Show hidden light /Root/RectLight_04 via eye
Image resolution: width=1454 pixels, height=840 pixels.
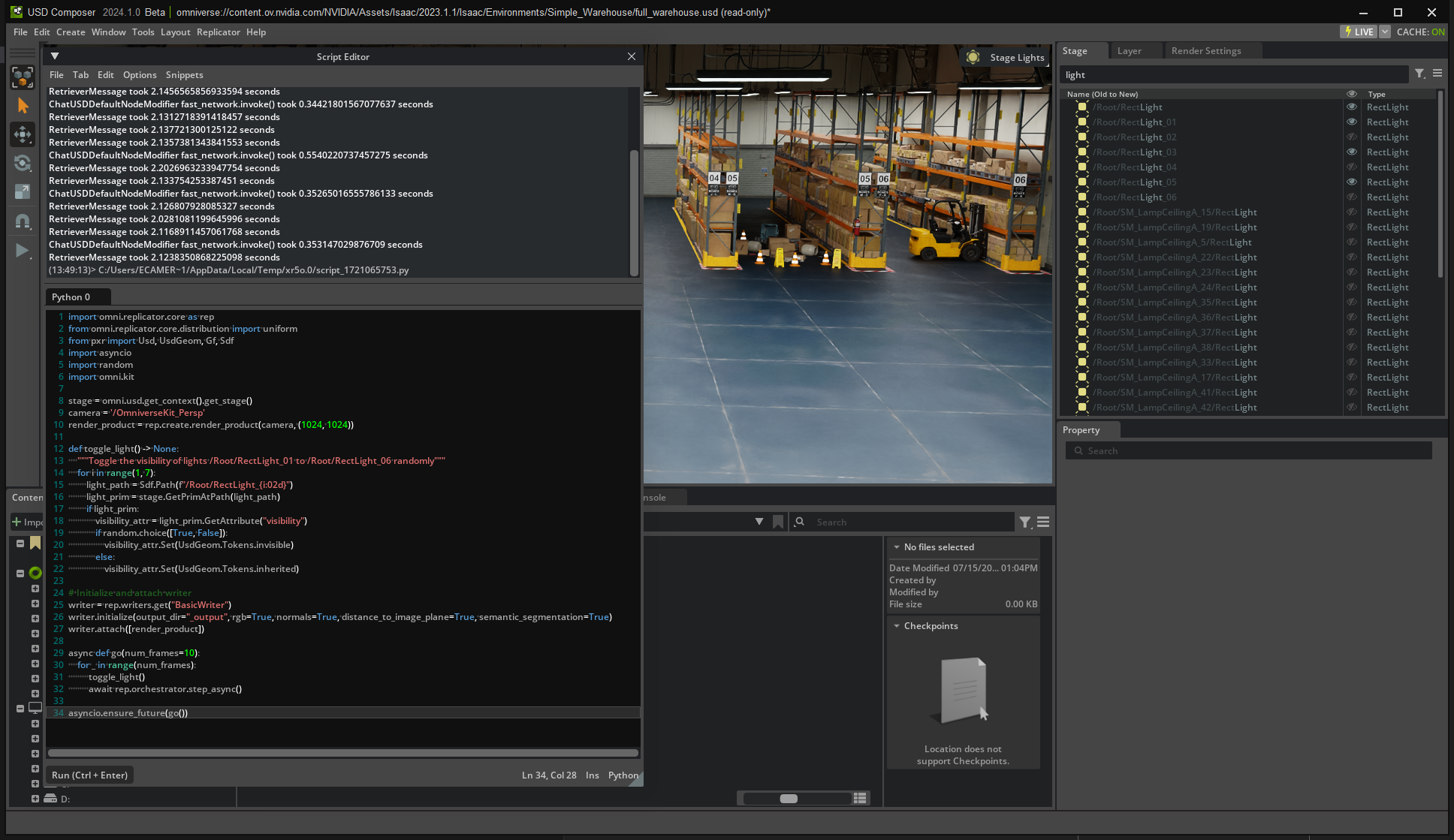1351,167
